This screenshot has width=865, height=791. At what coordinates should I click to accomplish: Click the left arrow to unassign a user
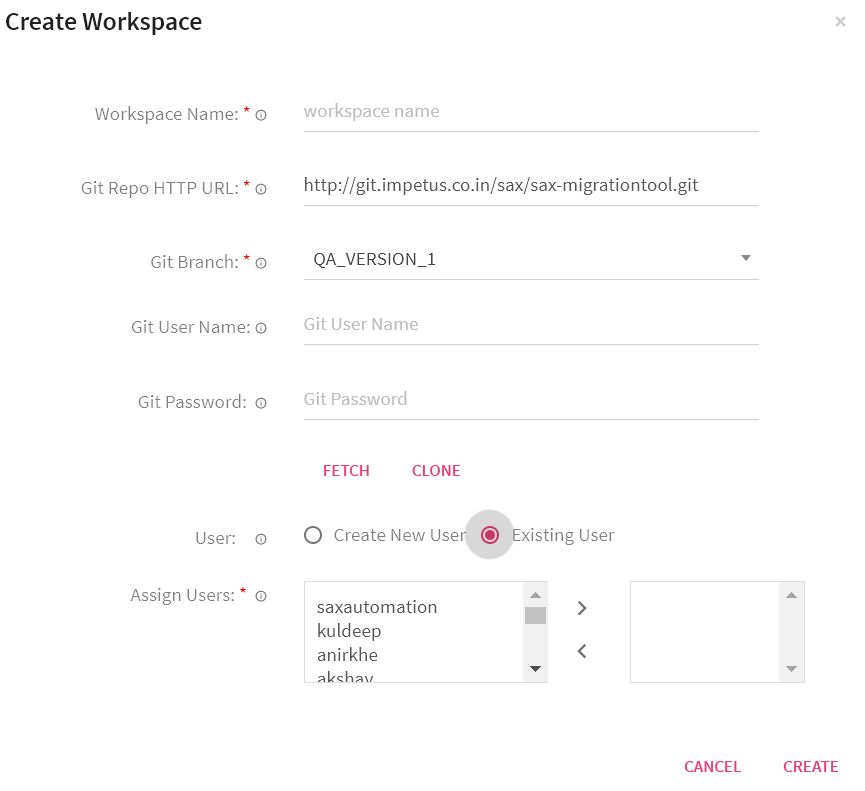coord(582,650)
